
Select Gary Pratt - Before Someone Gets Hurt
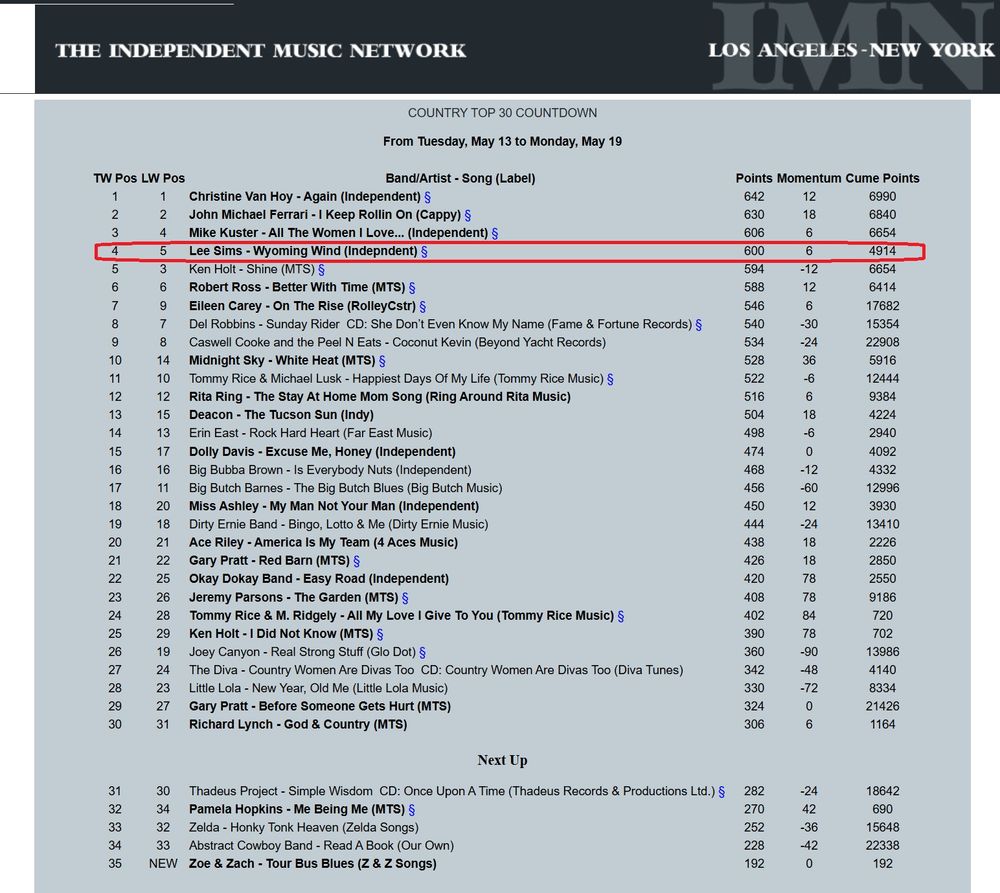coord(320,707)
